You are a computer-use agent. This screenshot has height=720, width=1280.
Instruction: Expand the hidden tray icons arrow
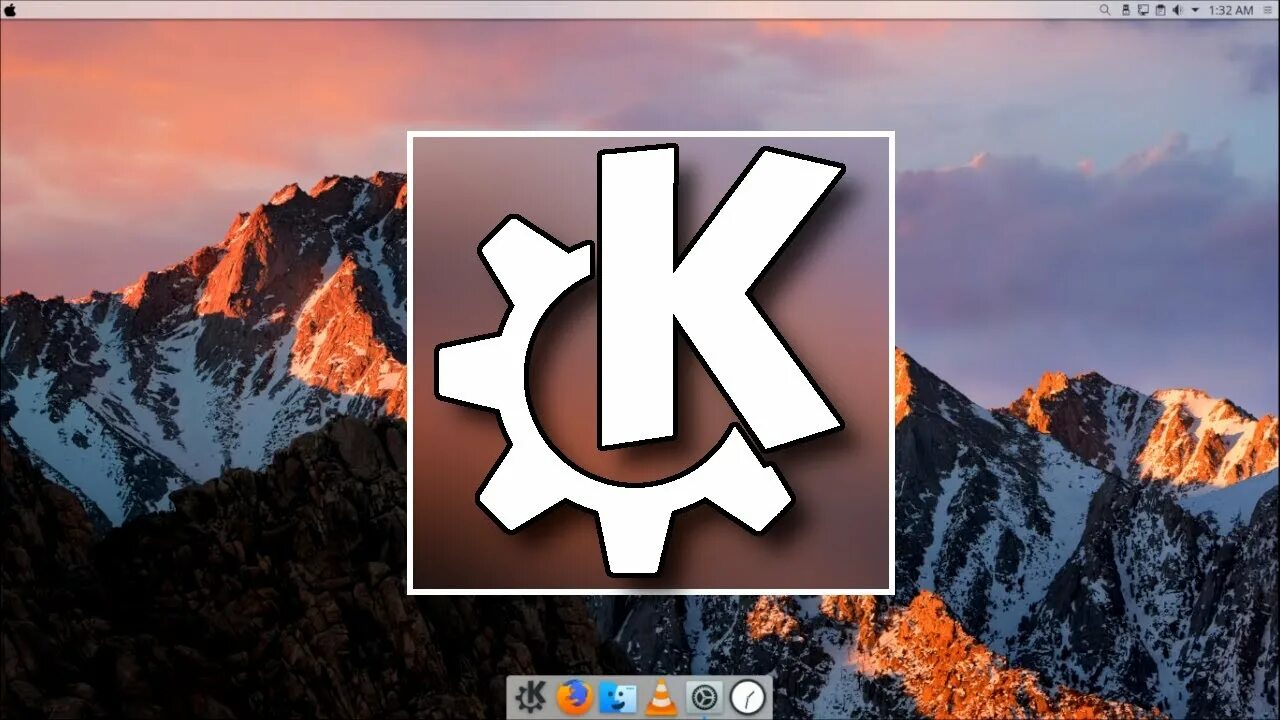pos(1195,10)
